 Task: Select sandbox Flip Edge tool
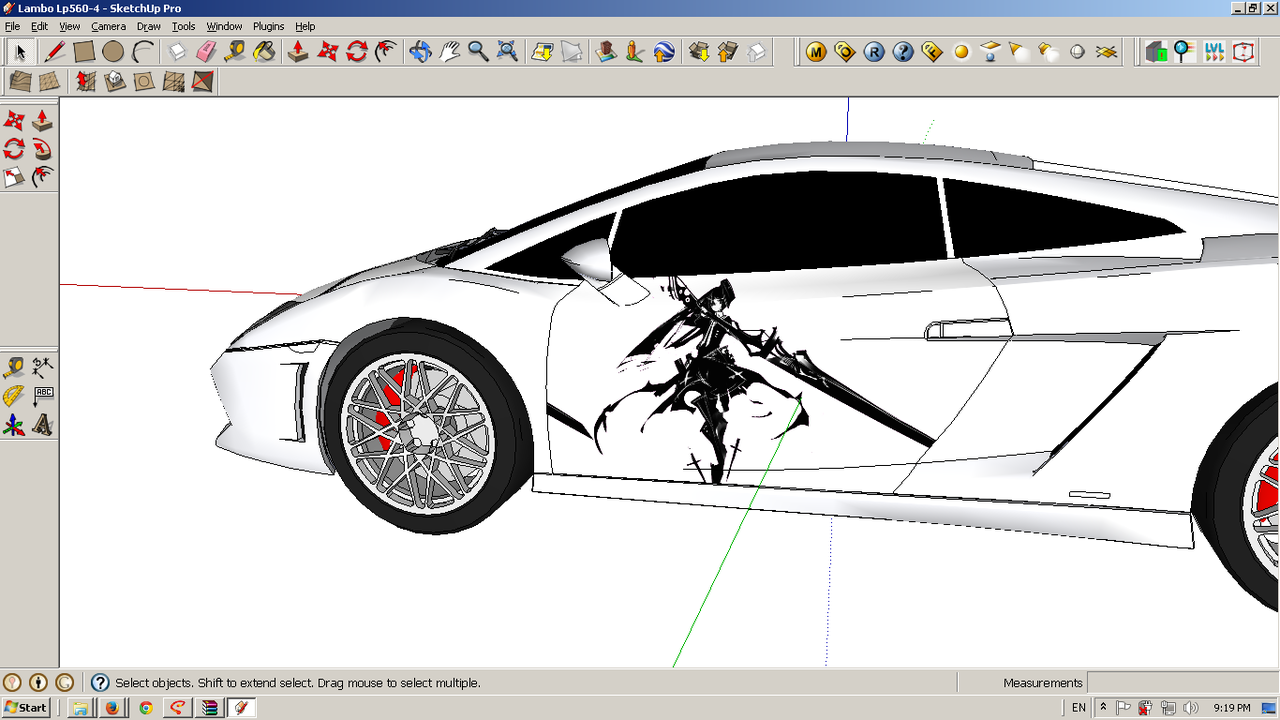[203, 81]
